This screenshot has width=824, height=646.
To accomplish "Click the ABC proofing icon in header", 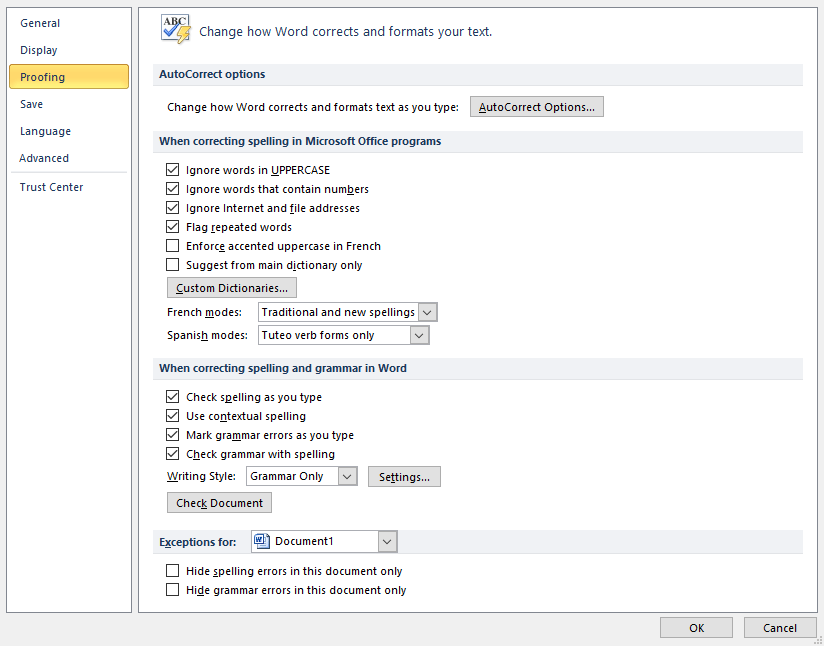I will pyautogui.click(x=175, y=29).
